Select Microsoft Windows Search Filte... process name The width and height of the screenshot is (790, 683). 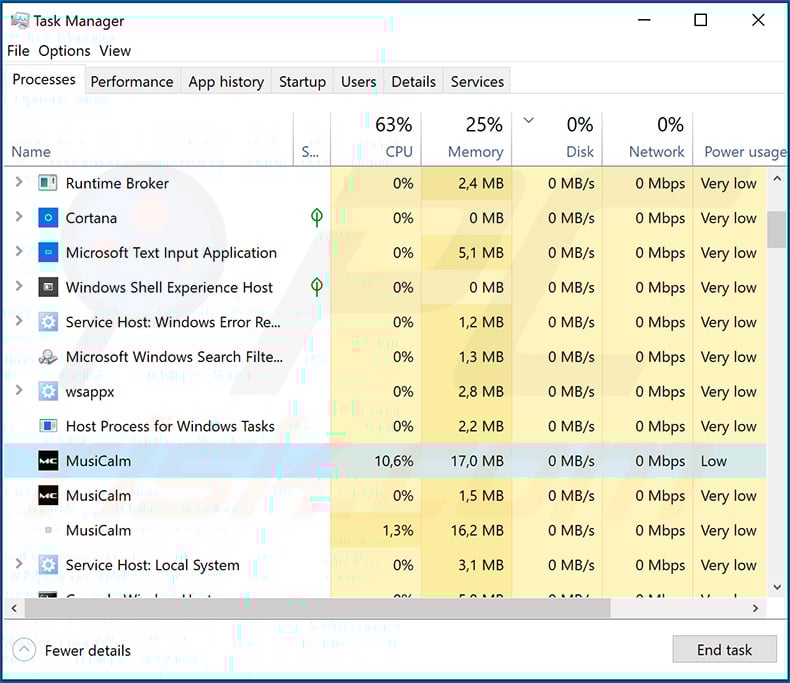coord(174,357)
